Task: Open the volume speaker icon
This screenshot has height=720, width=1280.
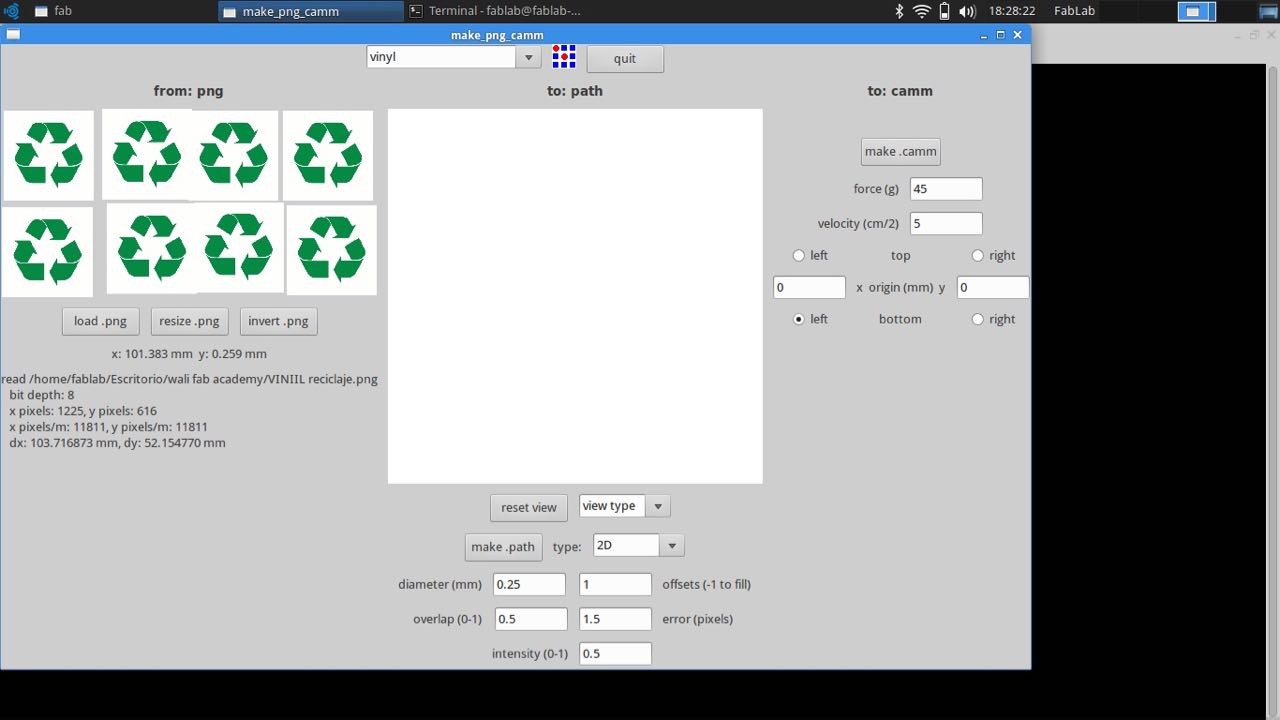Action: tap(967, 11)
